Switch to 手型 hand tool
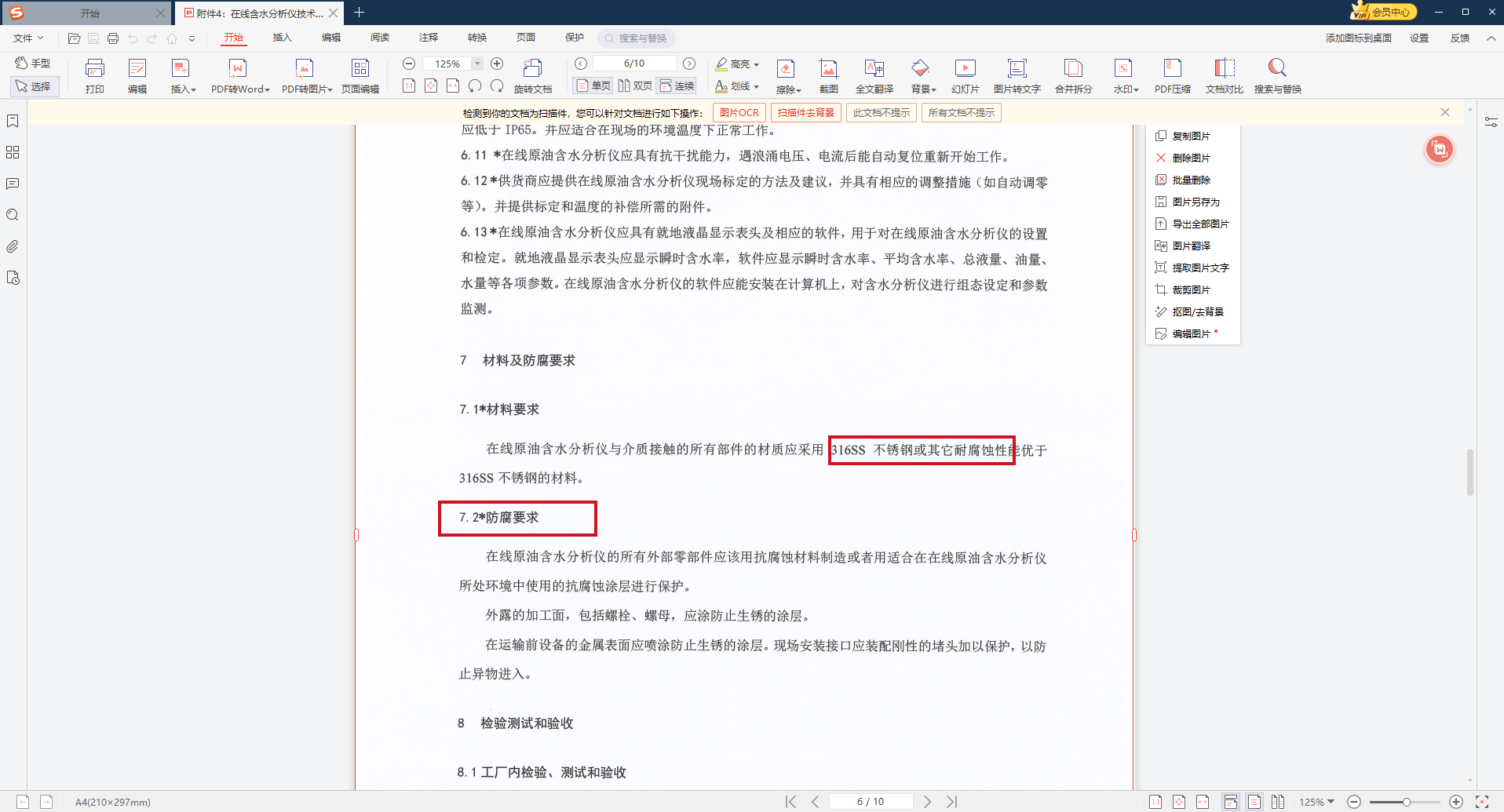The width and height of the screenshot is (1504, 812). click(33, 64)
